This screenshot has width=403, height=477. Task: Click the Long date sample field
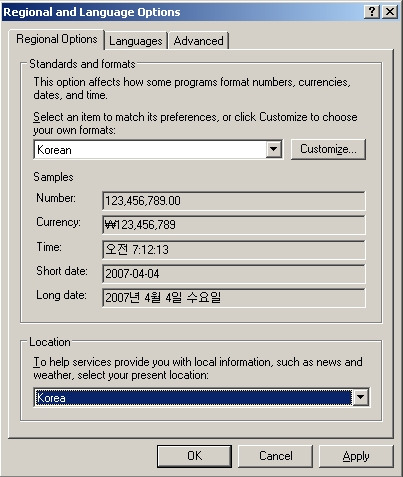tap(234, 297)
